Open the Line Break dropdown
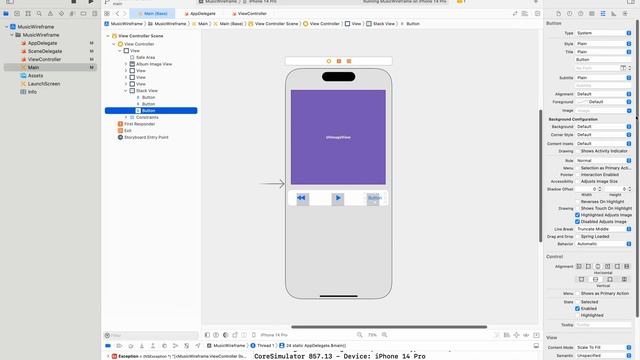 tap(603, 229)
